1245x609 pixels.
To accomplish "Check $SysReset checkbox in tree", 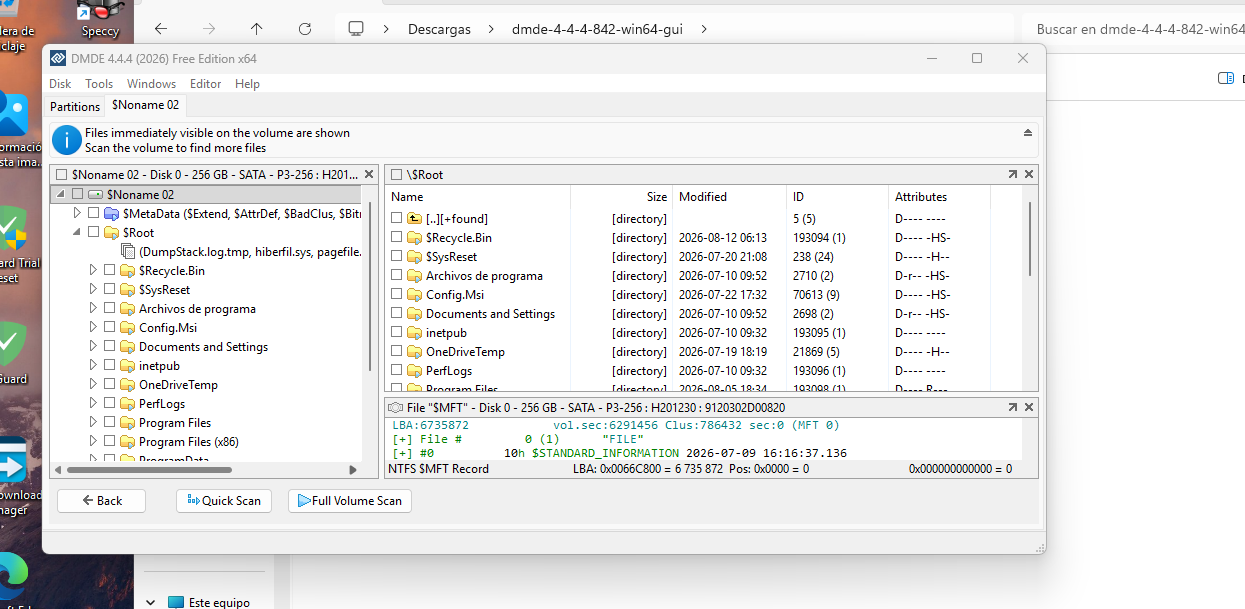I will point(109,289).
